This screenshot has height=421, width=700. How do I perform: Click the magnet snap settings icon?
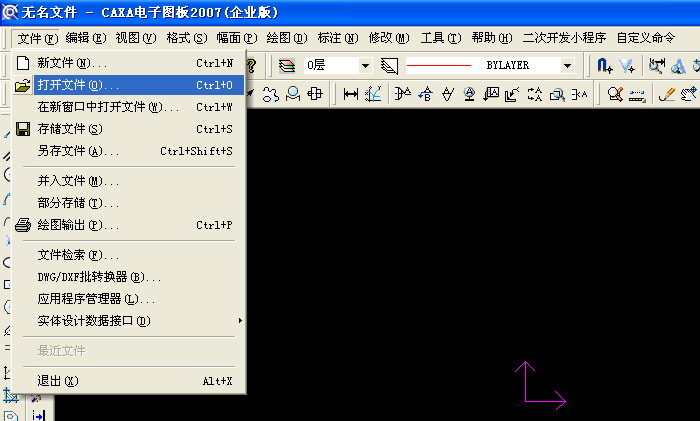point(604,66)
